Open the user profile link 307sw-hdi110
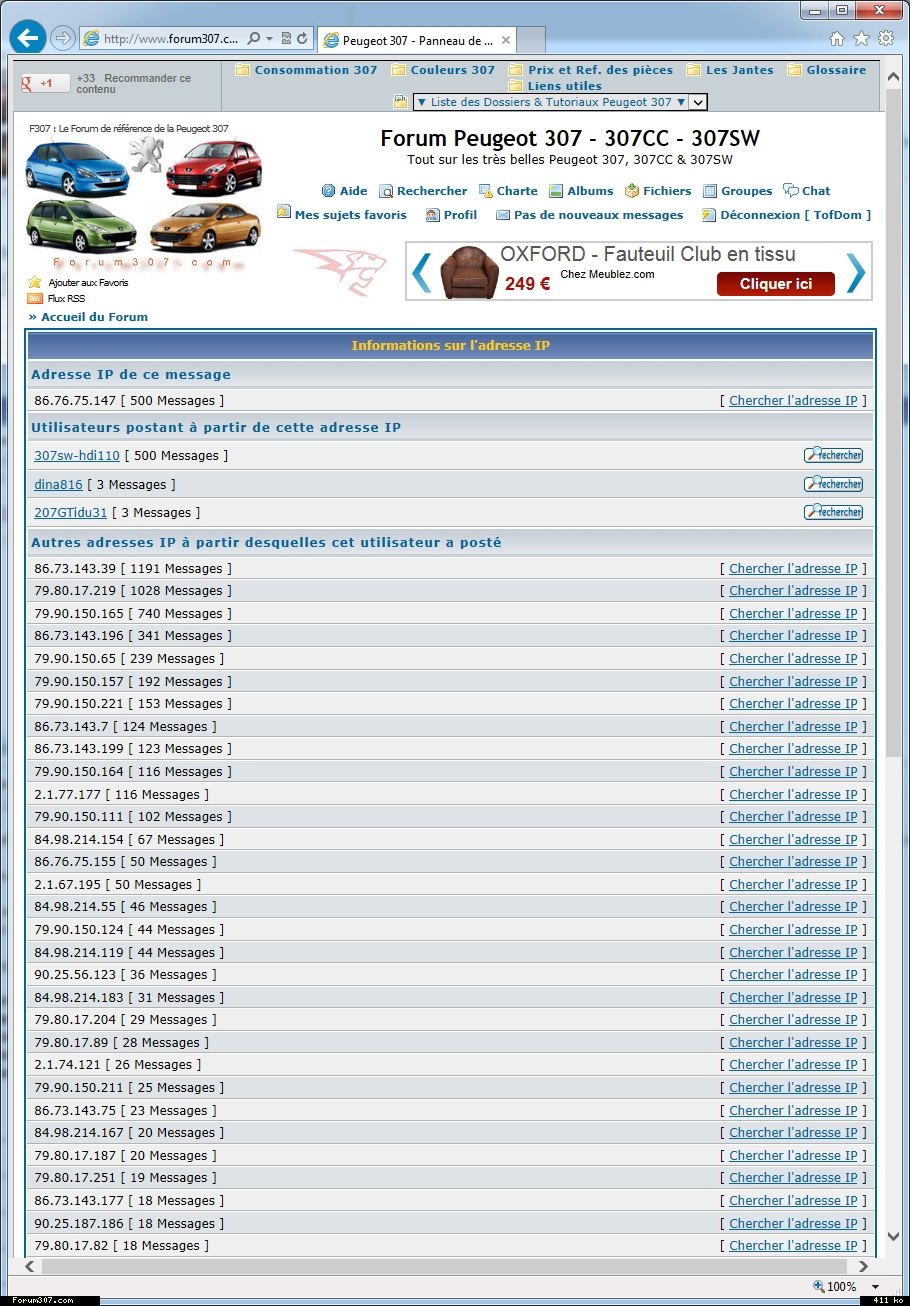The image size is (910, 1306). [x=77, y=456]
